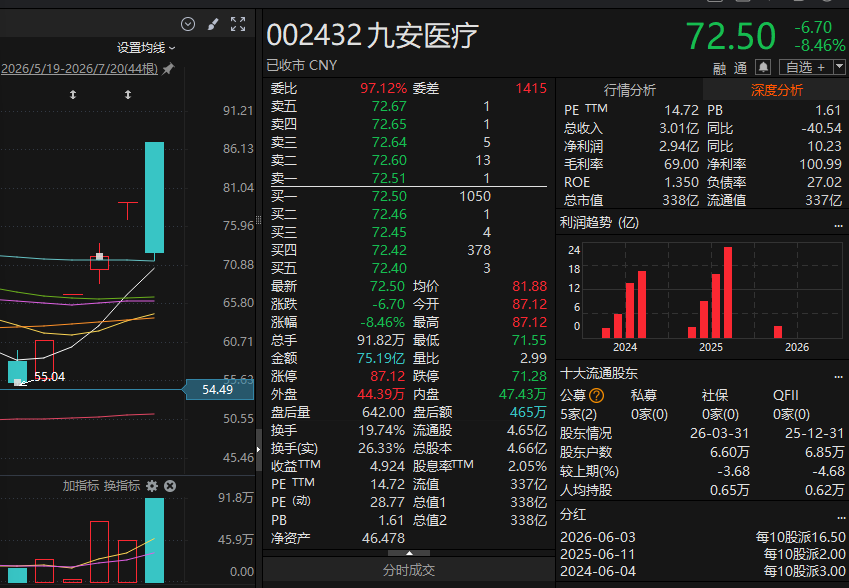
Task: Click the 加指标 add indicator button
Action: [x=81, y=486]
